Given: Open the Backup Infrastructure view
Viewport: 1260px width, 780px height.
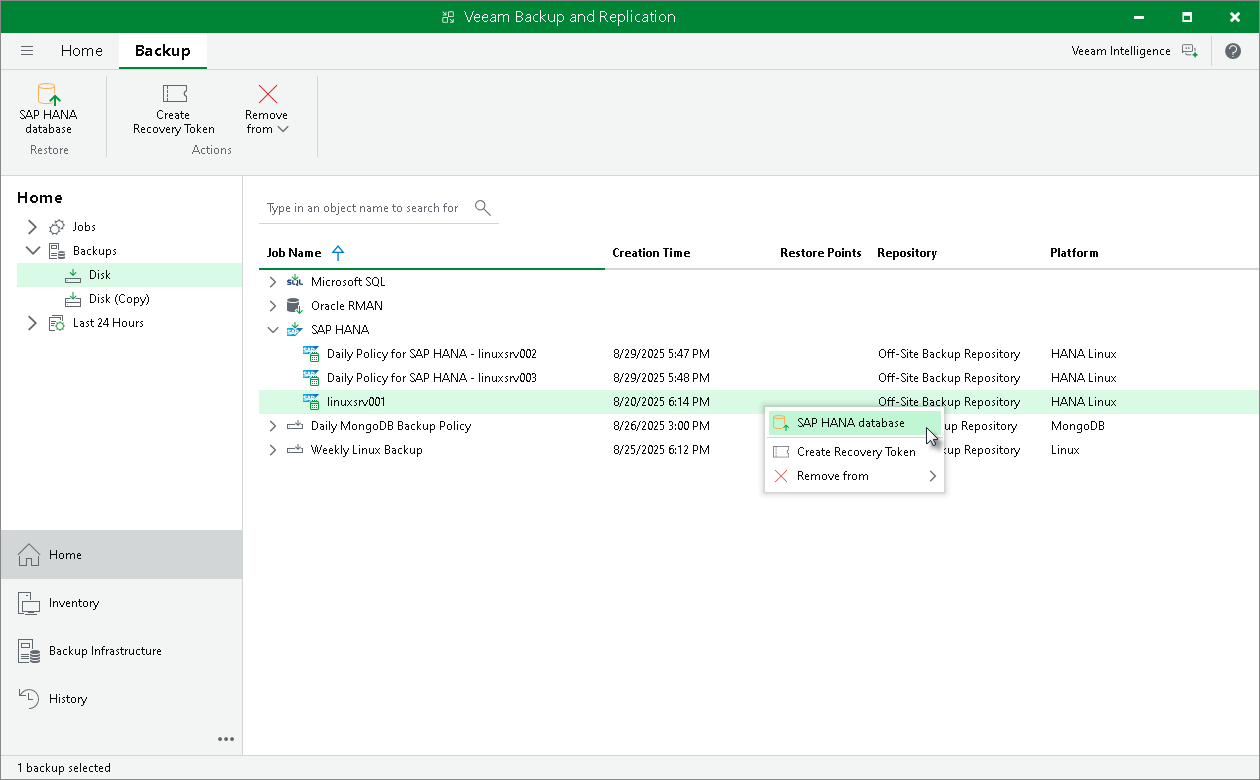Looking at the screenshot, I should click(x=105, y=651).
